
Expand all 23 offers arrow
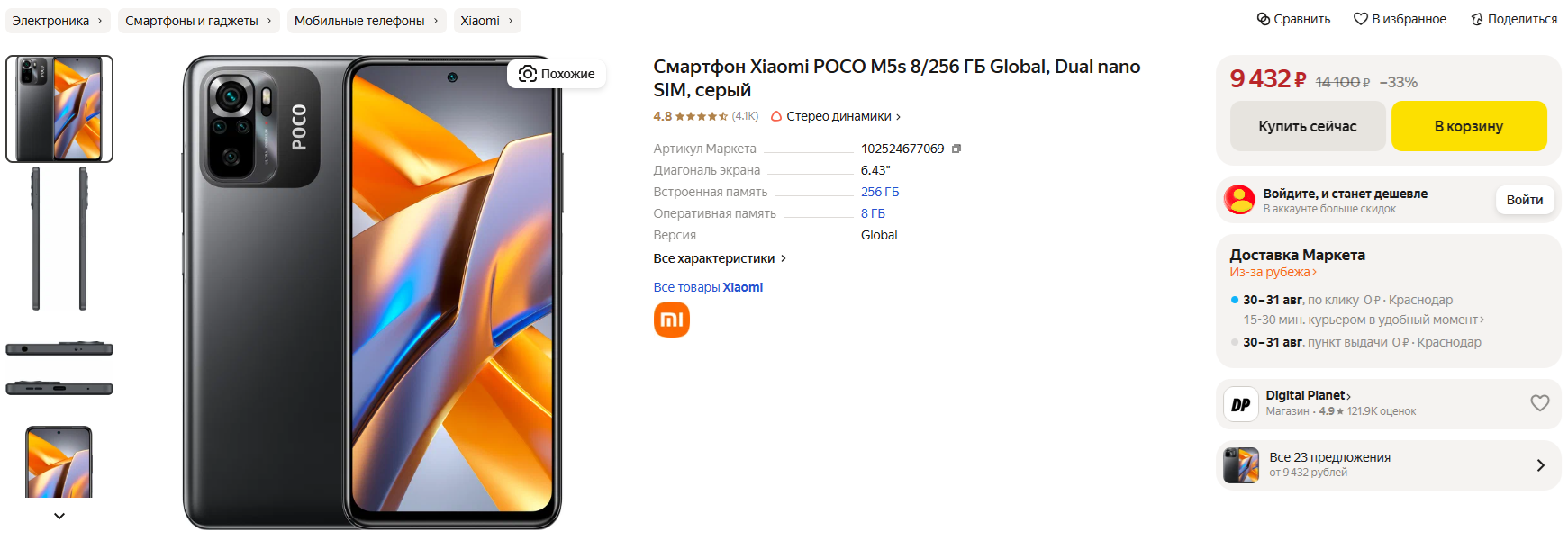[x=1541, y=465]
